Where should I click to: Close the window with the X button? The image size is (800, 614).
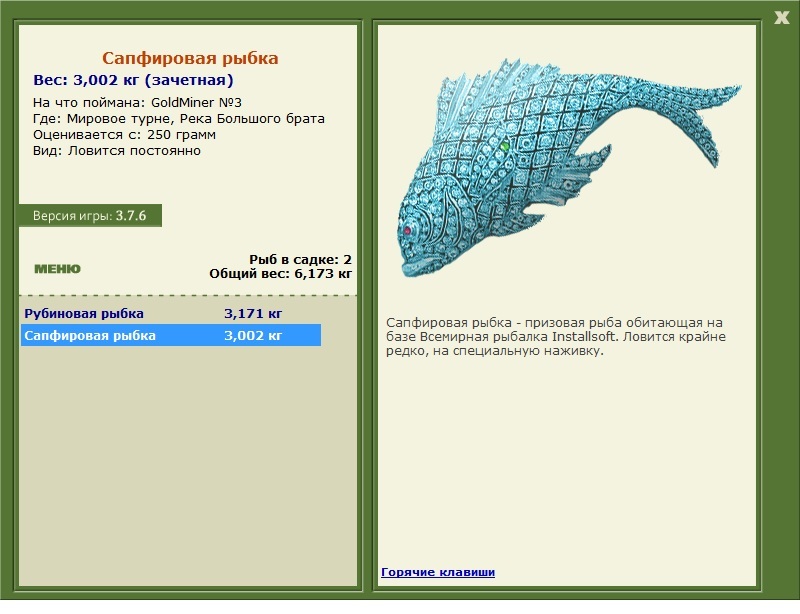point(782,17)
